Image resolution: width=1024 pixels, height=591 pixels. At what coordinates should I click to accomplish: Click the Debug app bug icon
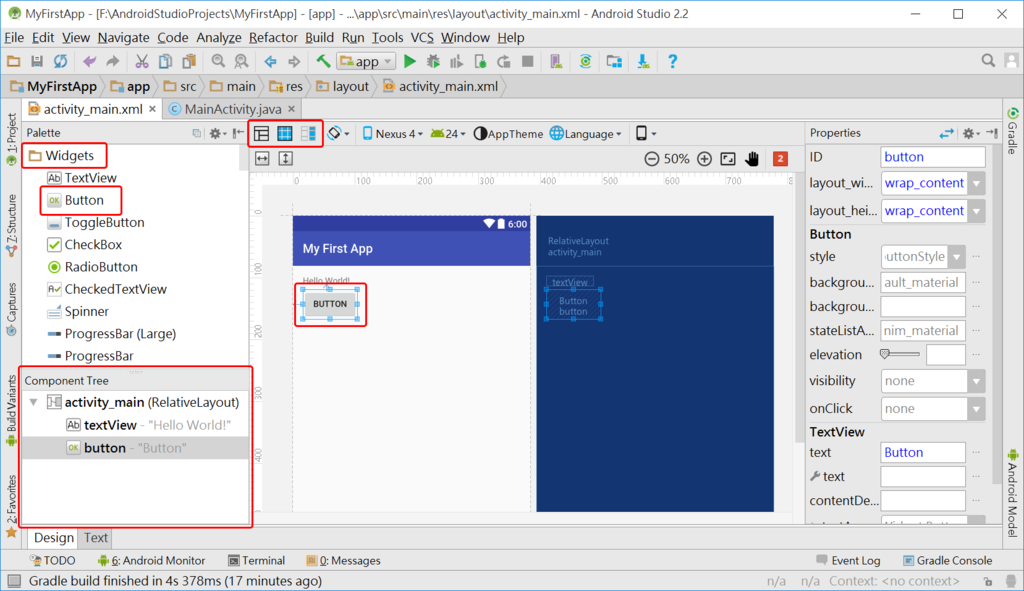(x=433, y=61)
